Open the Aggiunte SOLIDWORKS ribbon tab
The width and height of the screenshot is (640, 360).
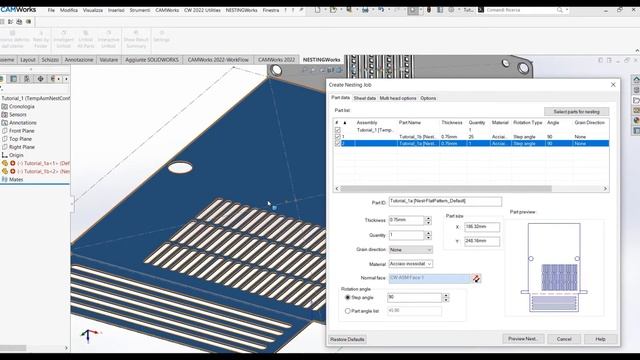point(152,60)
